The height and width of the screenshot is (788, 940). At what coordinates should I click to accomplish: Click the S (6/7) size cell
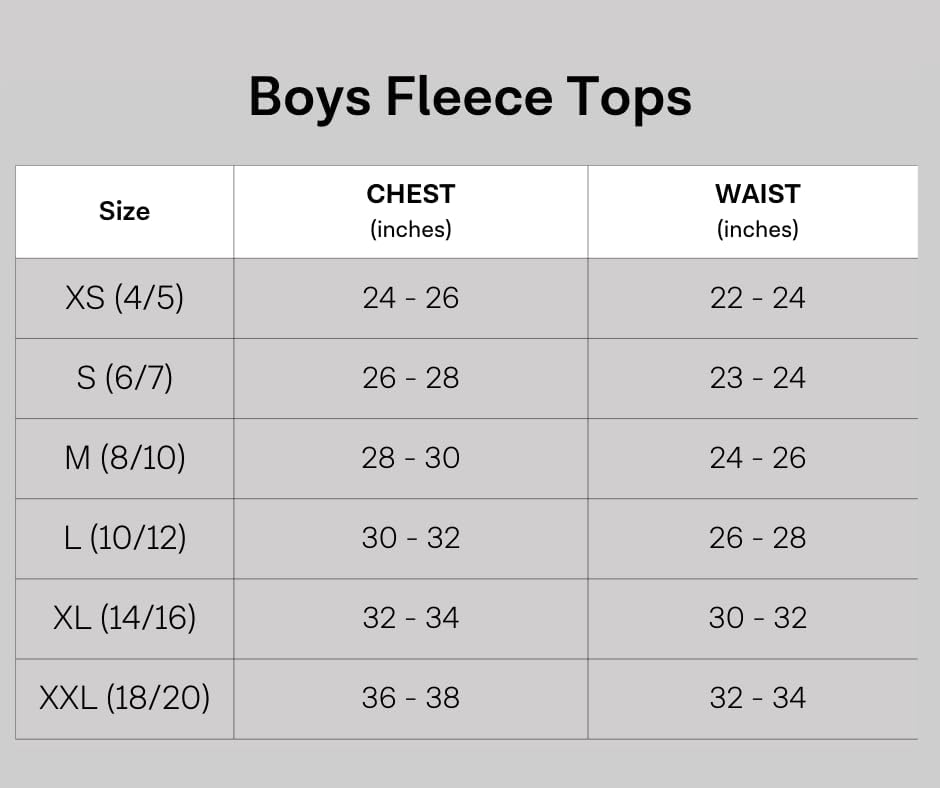(x=124, y=378)
